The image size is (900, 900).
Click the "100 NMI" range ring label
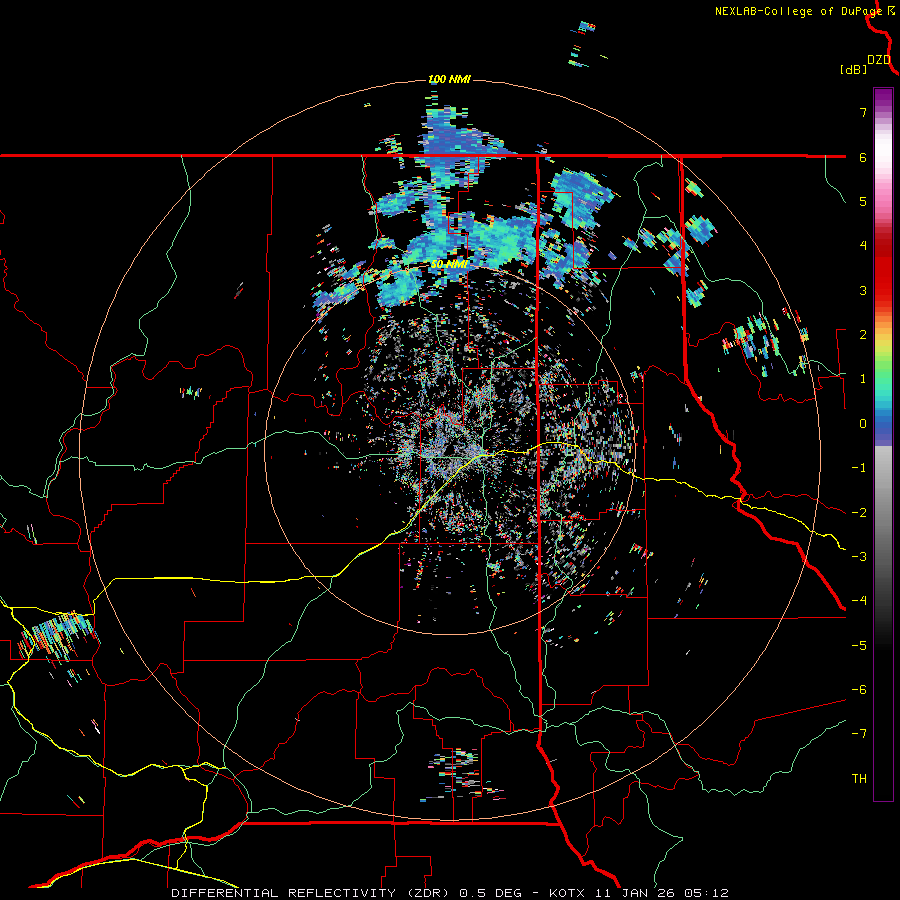(x=449, y=79)
